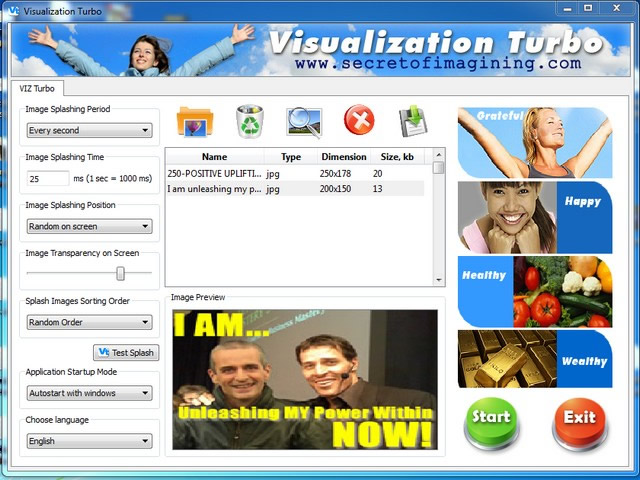
Task: Select the Grateful category image
Action: coord(535,142)
